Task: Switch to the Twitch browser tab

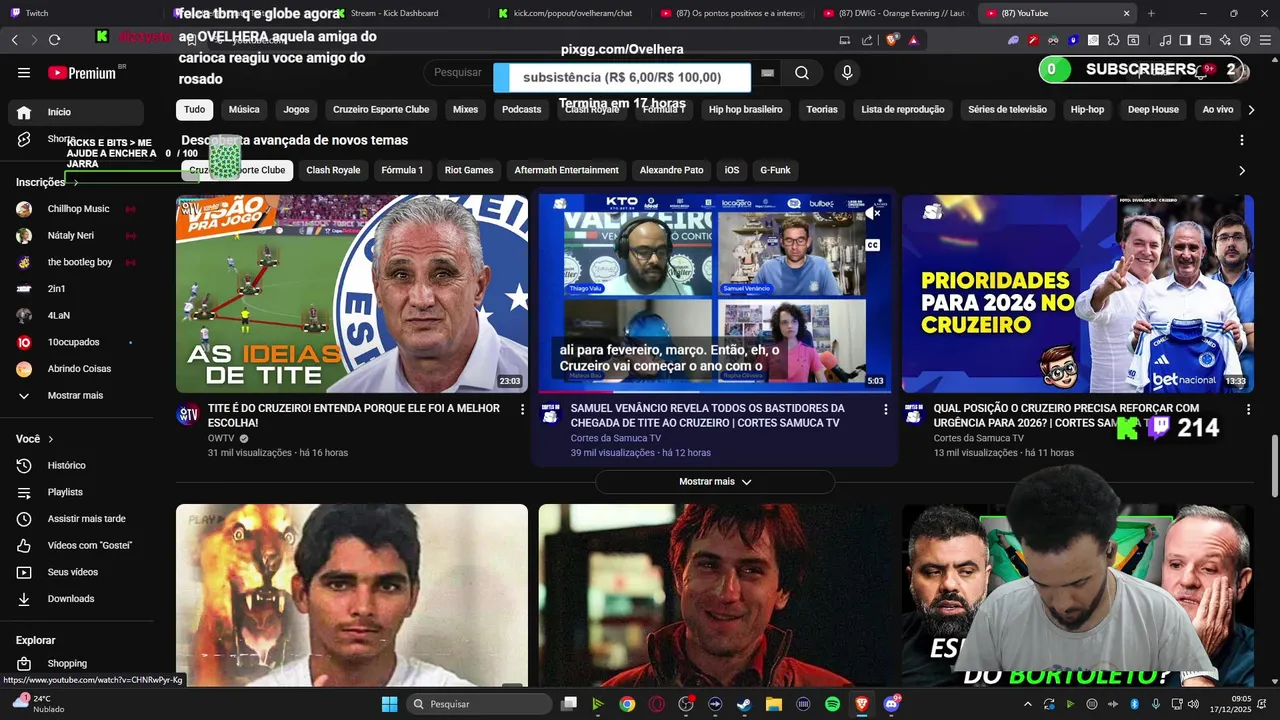Action: point(83,13)
